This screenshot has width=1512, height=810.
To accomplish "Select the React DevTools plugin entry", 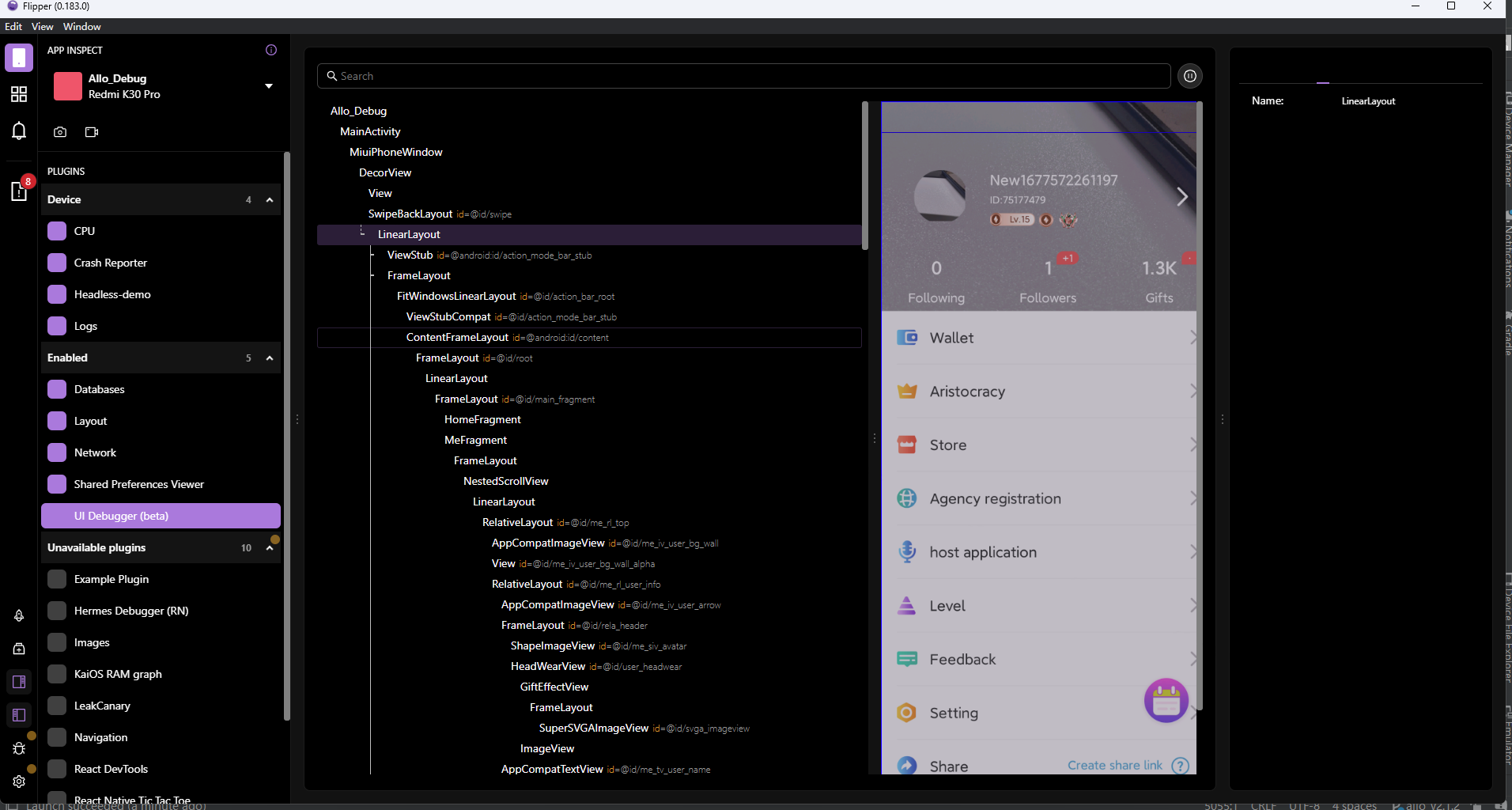I will (x=161, y=769).
